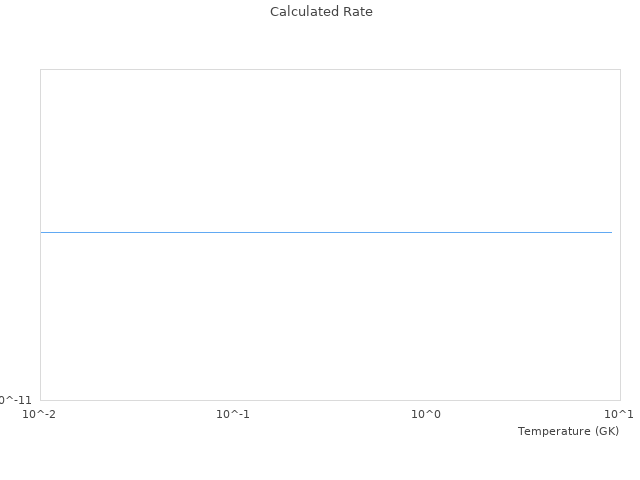The image size is (640, 480).
Task: Click the 10^0 x-axis tick label
Action: [x=426, y=414]
